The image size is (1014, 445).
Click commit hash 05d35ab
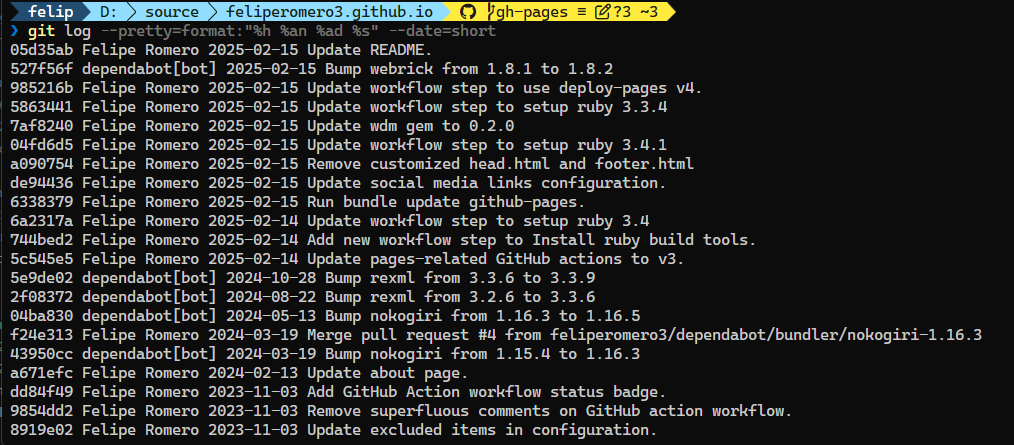click(x=41, y=50)
